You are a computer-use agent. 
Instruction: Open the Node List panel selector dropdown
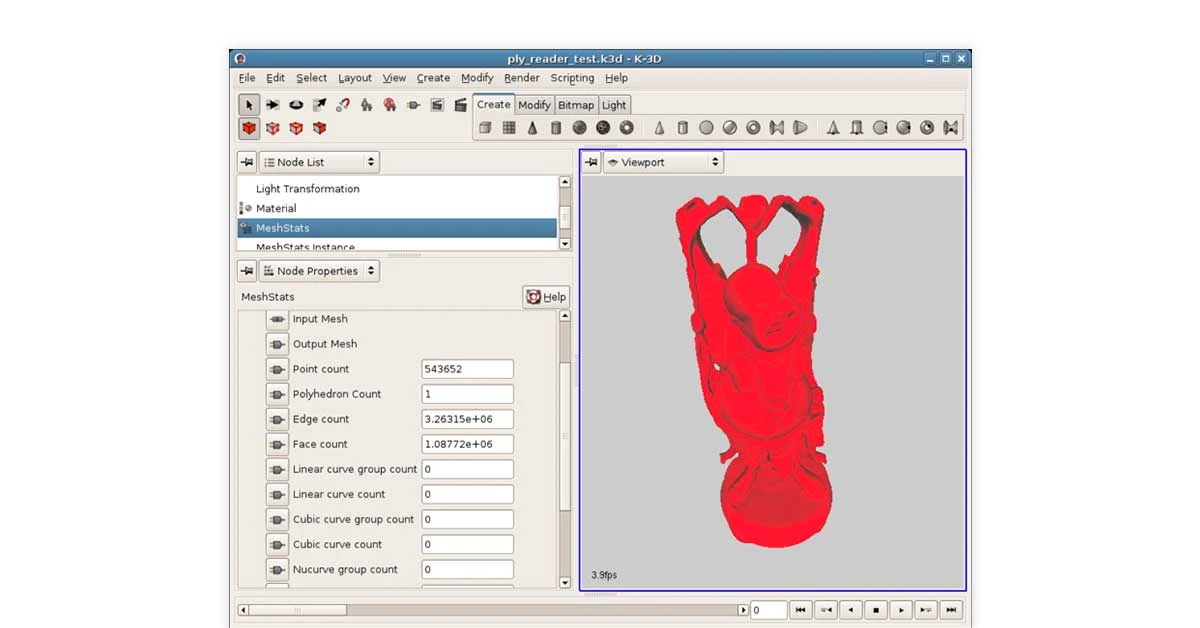(x=318, y=161)
